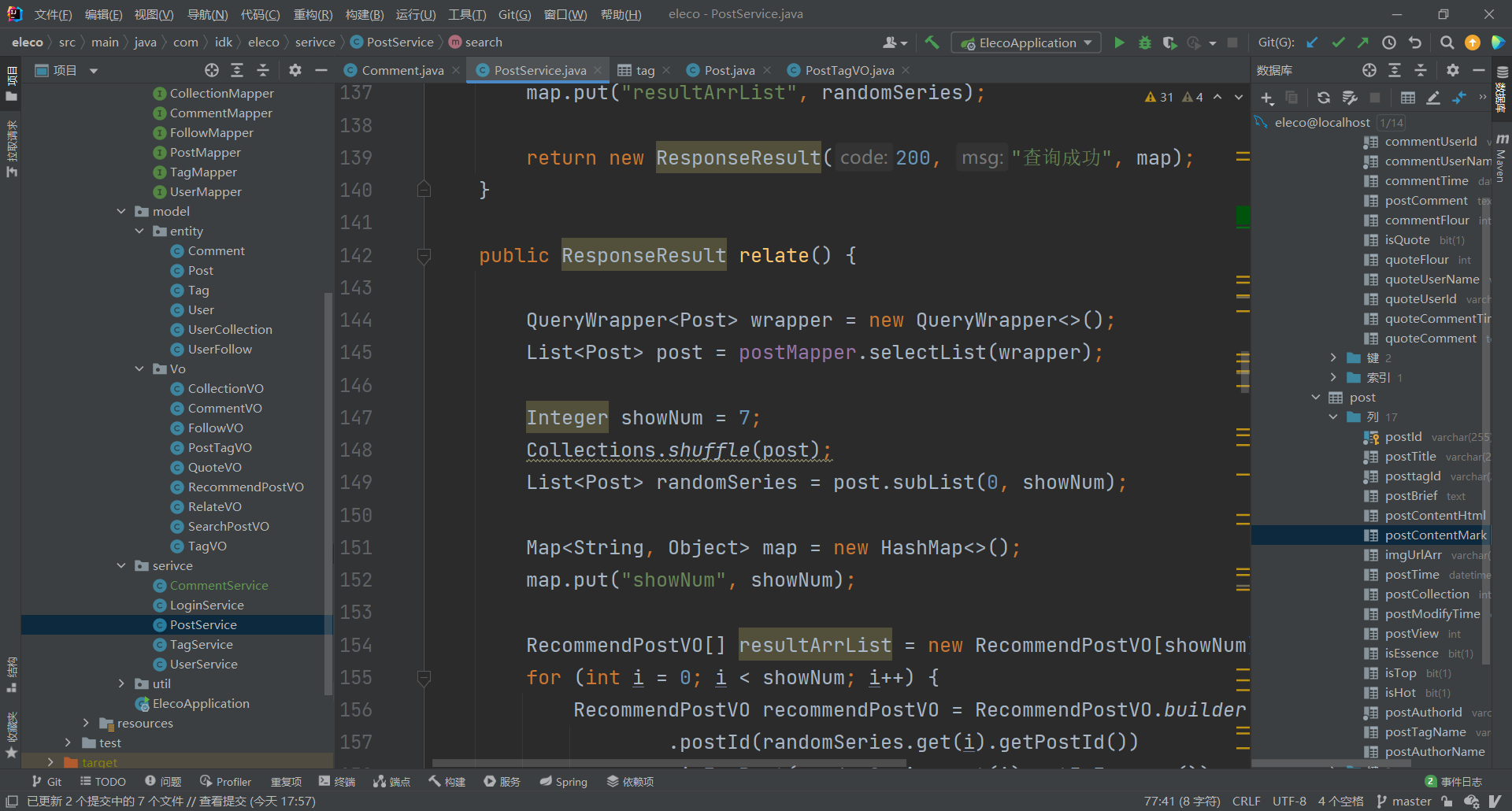Open Search Everywhere magnifier icon
The width and height of the screenshot is (1512, 811).
pyautogui.click(x=1447, y=43)
